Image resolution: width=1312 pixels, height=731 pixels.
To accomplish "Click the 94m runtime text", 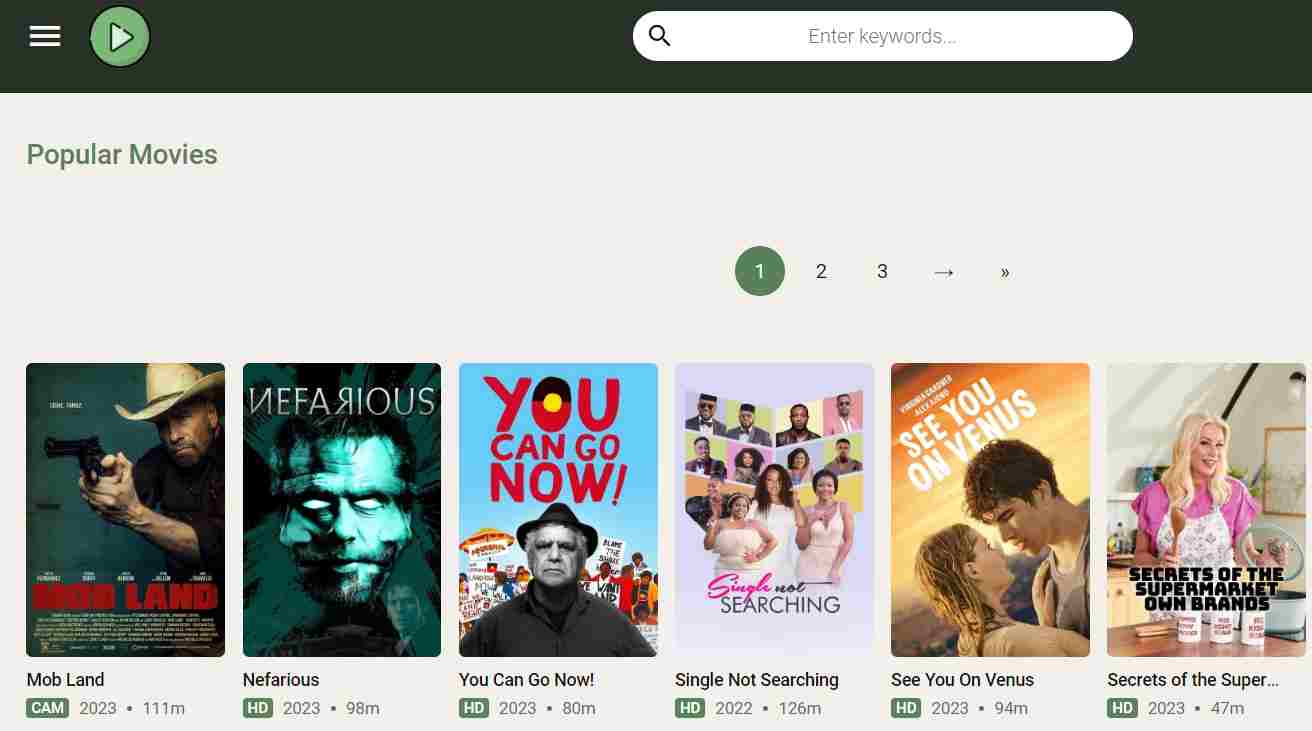I will point(1011,708).
